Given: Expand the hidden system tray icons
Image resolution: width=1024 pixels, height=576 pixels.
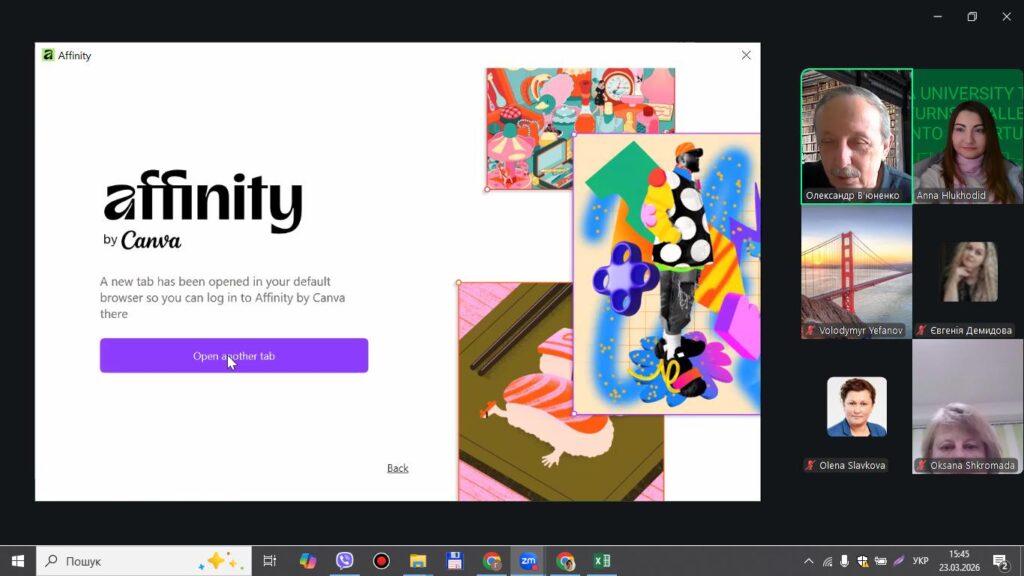Looking at the screenshot, I should click(808, 561).
